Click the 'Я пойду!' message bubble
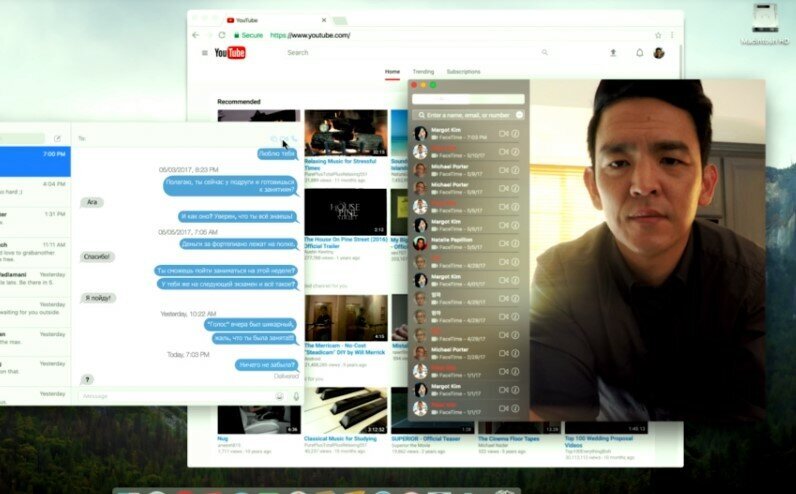Screen dimensions: 796x494 click(98, 298)
